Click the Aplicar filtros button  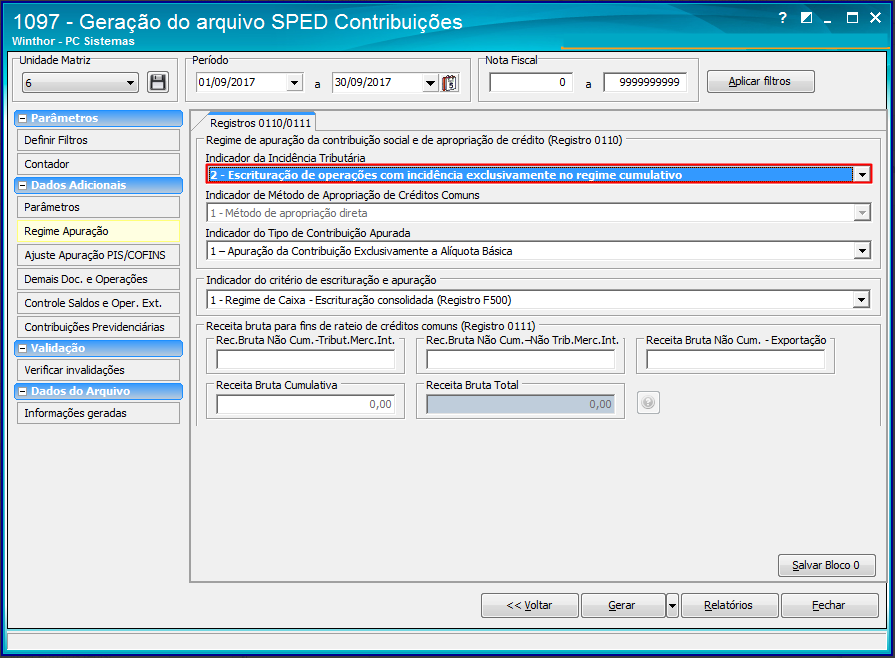click(760, 82)
